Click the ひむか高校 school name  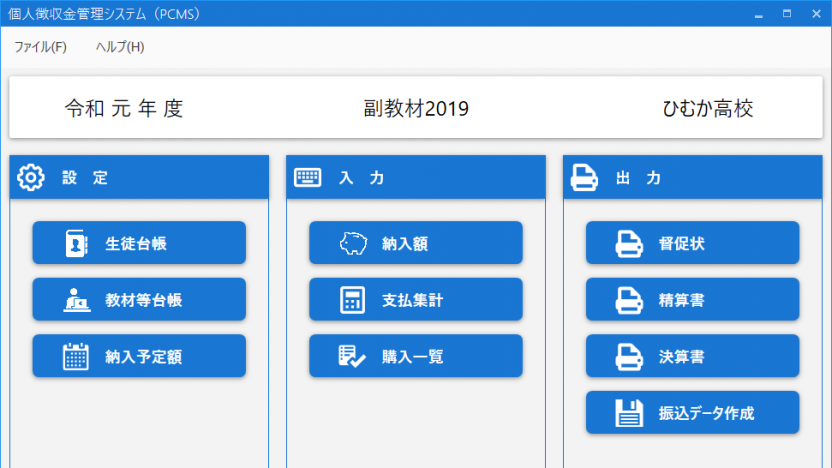point(708,109)
